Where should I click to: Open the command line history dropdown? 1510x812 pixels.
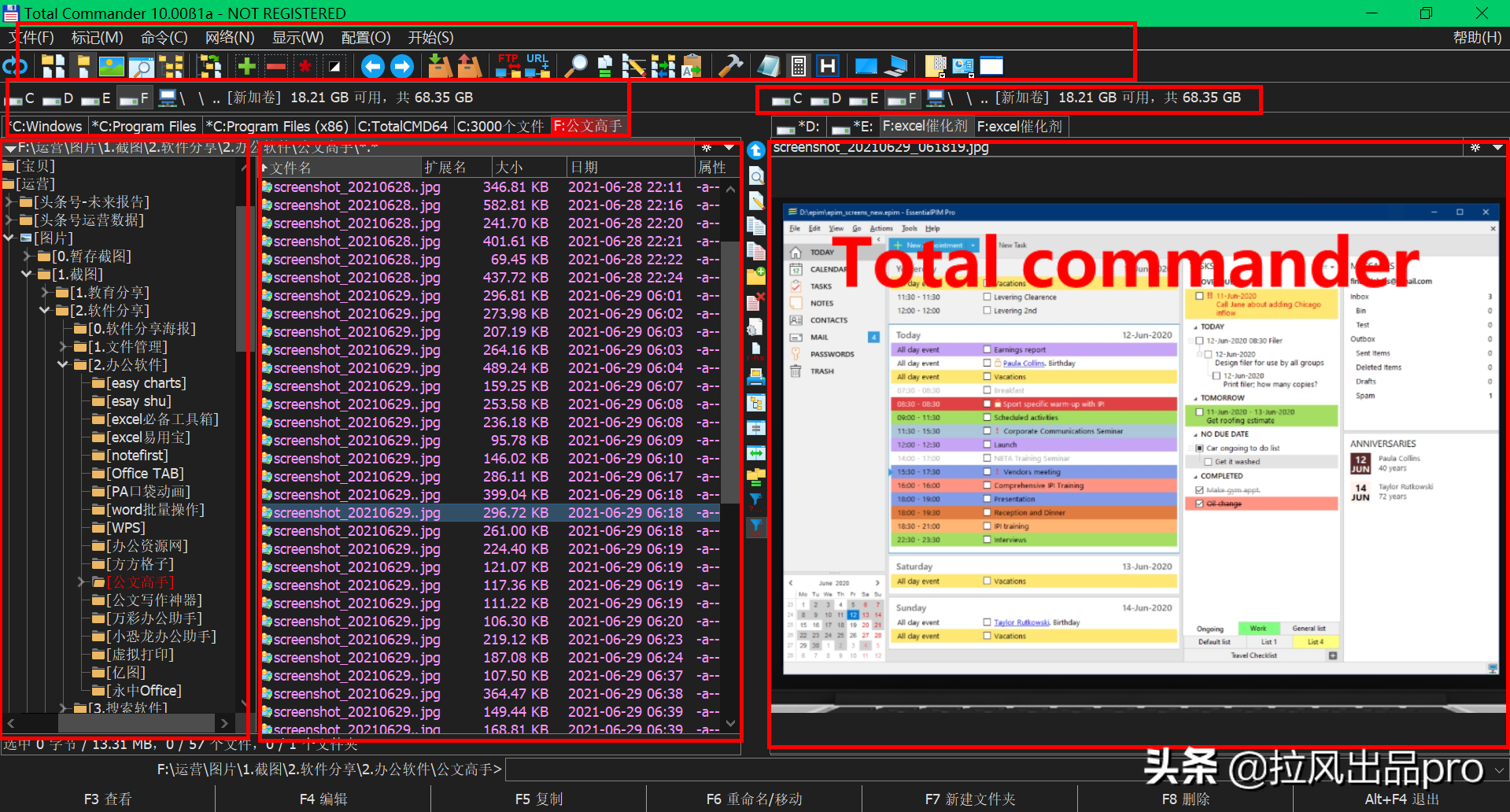1499,770
